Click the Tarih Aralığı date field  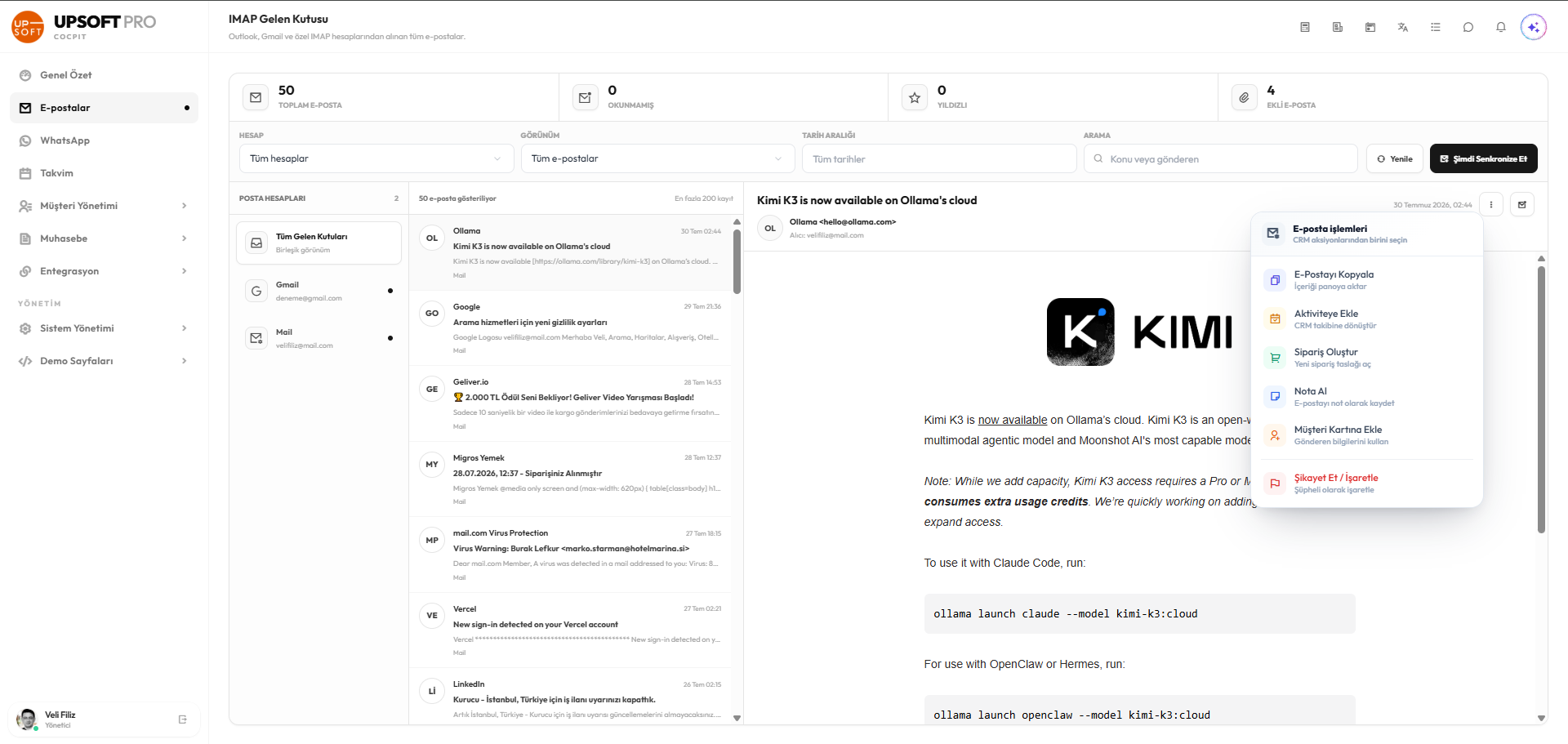click(x=939, y=158)
